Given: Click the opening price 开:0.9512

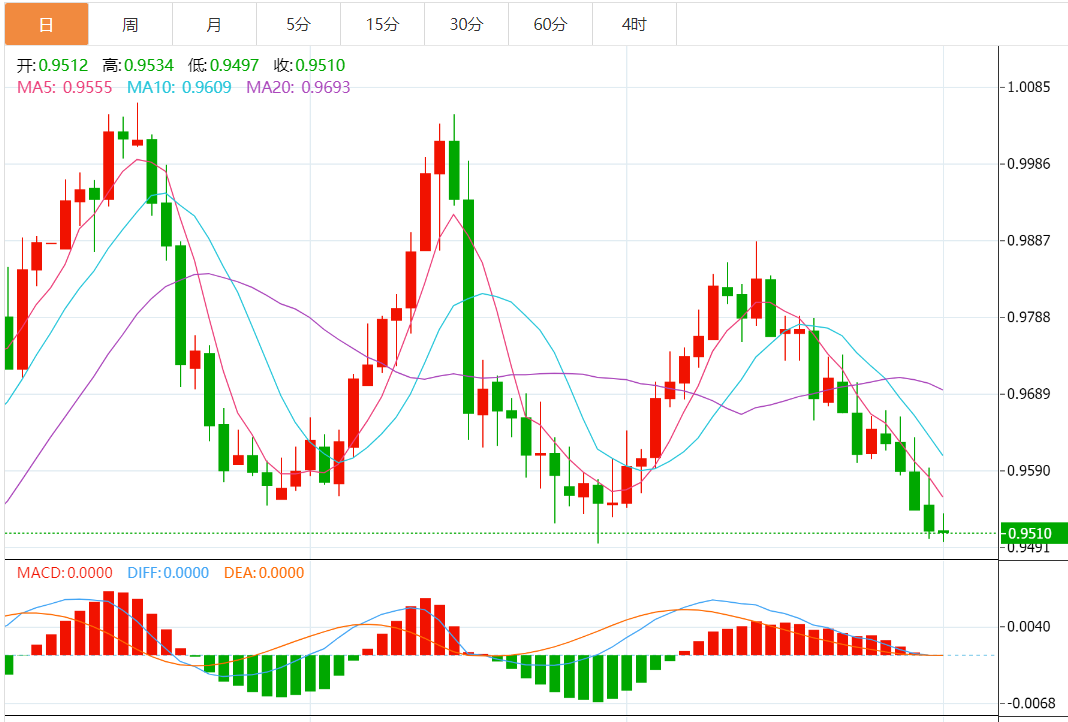Looking at the screenshot, I should pyautogui.click(x=52, y=65).
